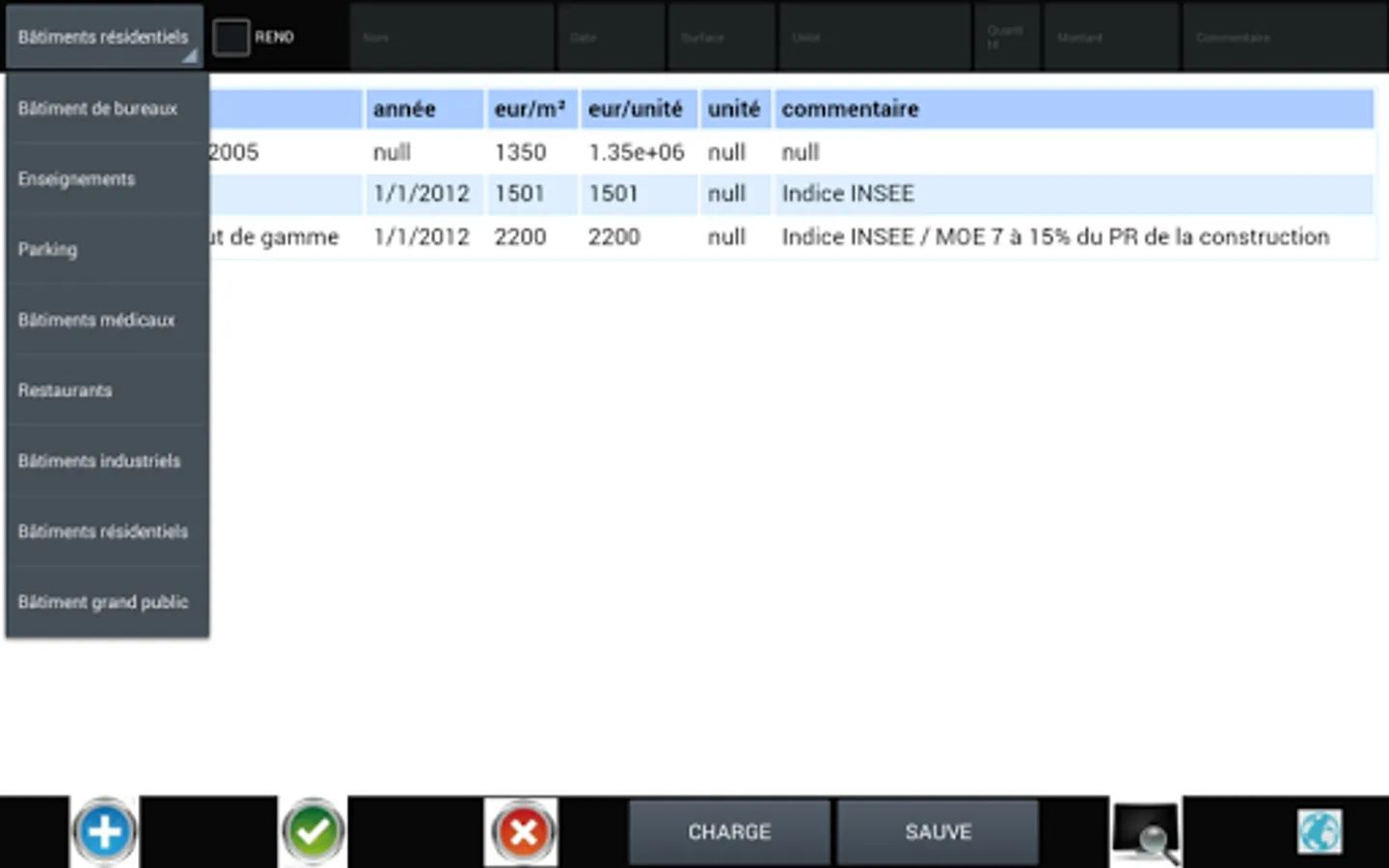Select the 1.35e+06 cell
Viewport: 1389px width, 868px height.
click(637, 152)
